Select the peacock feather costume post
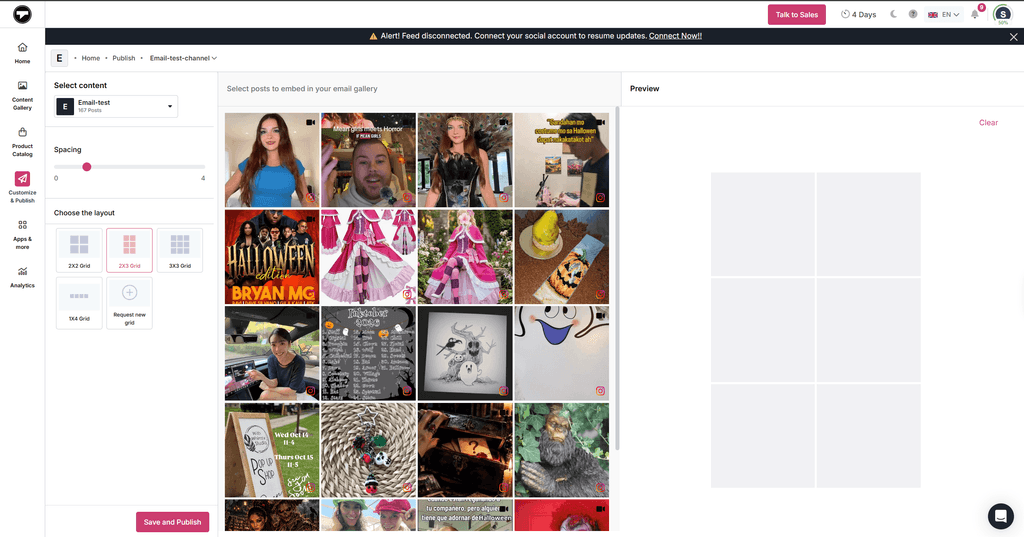 tap(465, 160)
